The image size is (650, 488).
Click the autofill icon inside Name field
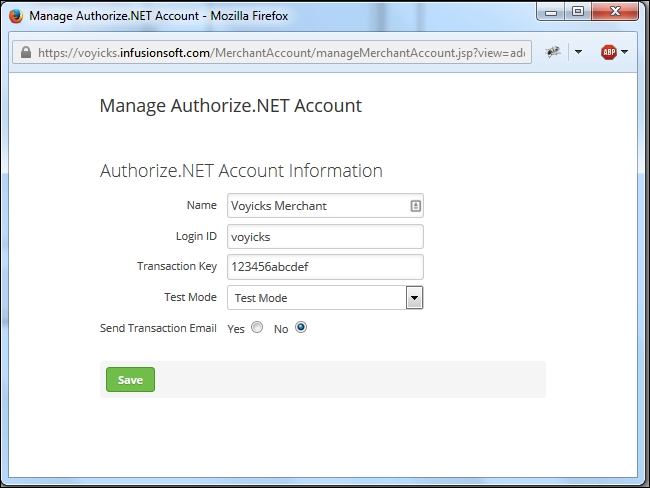coord(415,206)
